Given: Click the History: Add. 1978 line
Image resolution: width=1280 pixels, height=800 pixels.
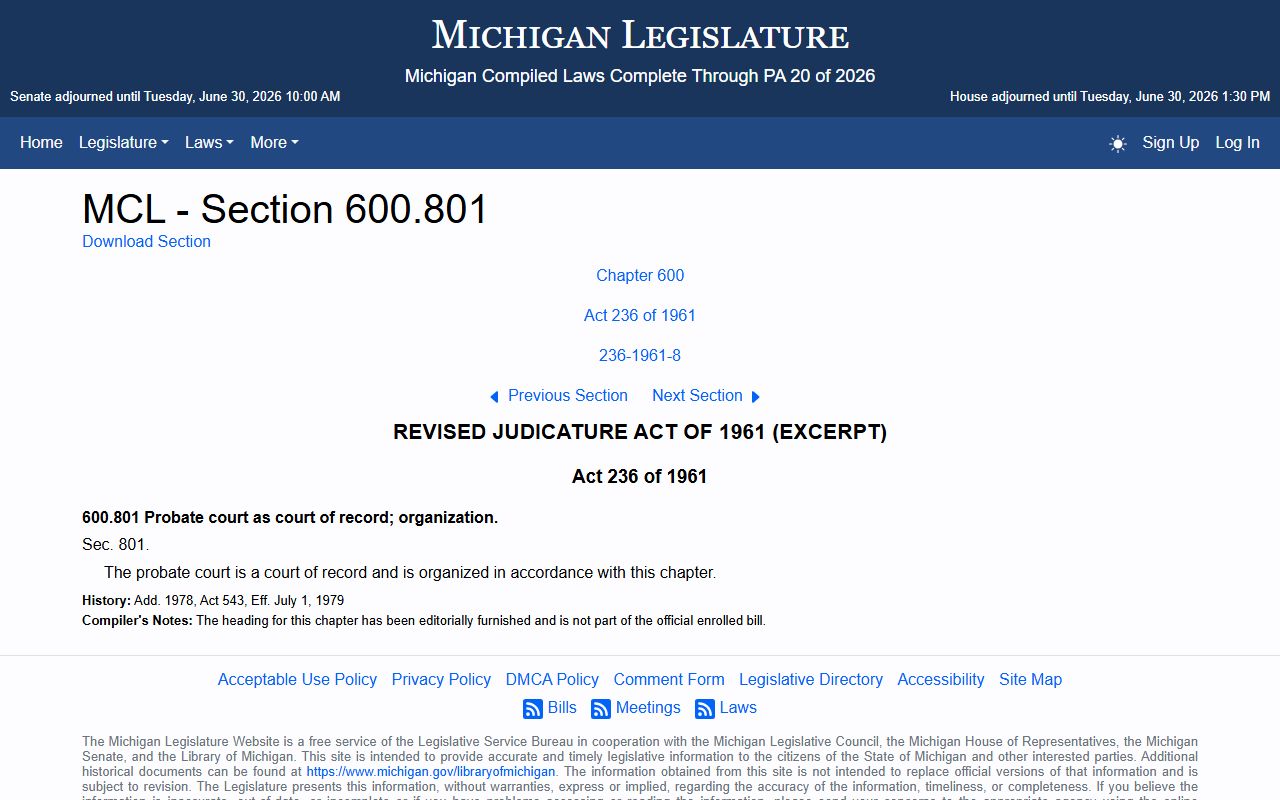Looking at the screenshot, I should click(213, 601).
